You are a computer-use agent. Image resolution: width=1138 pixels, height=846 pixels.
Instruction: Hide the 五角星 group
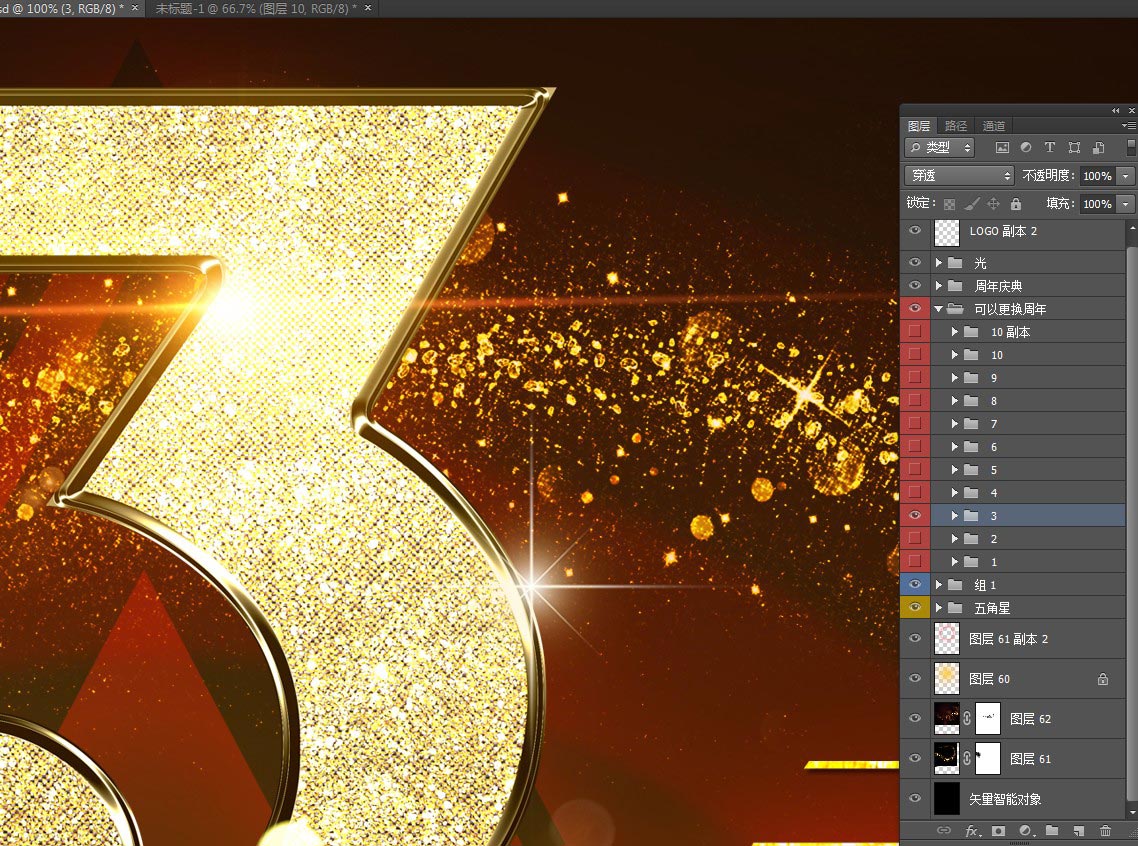(915, 607)
